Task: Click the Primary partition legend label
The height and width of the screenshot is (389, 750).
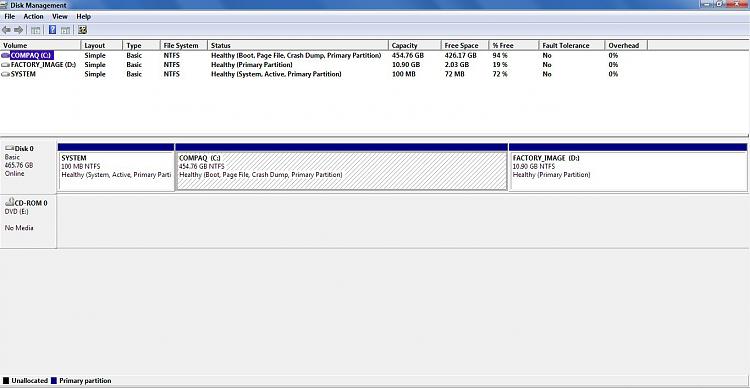Action: [x=85, y=381]
